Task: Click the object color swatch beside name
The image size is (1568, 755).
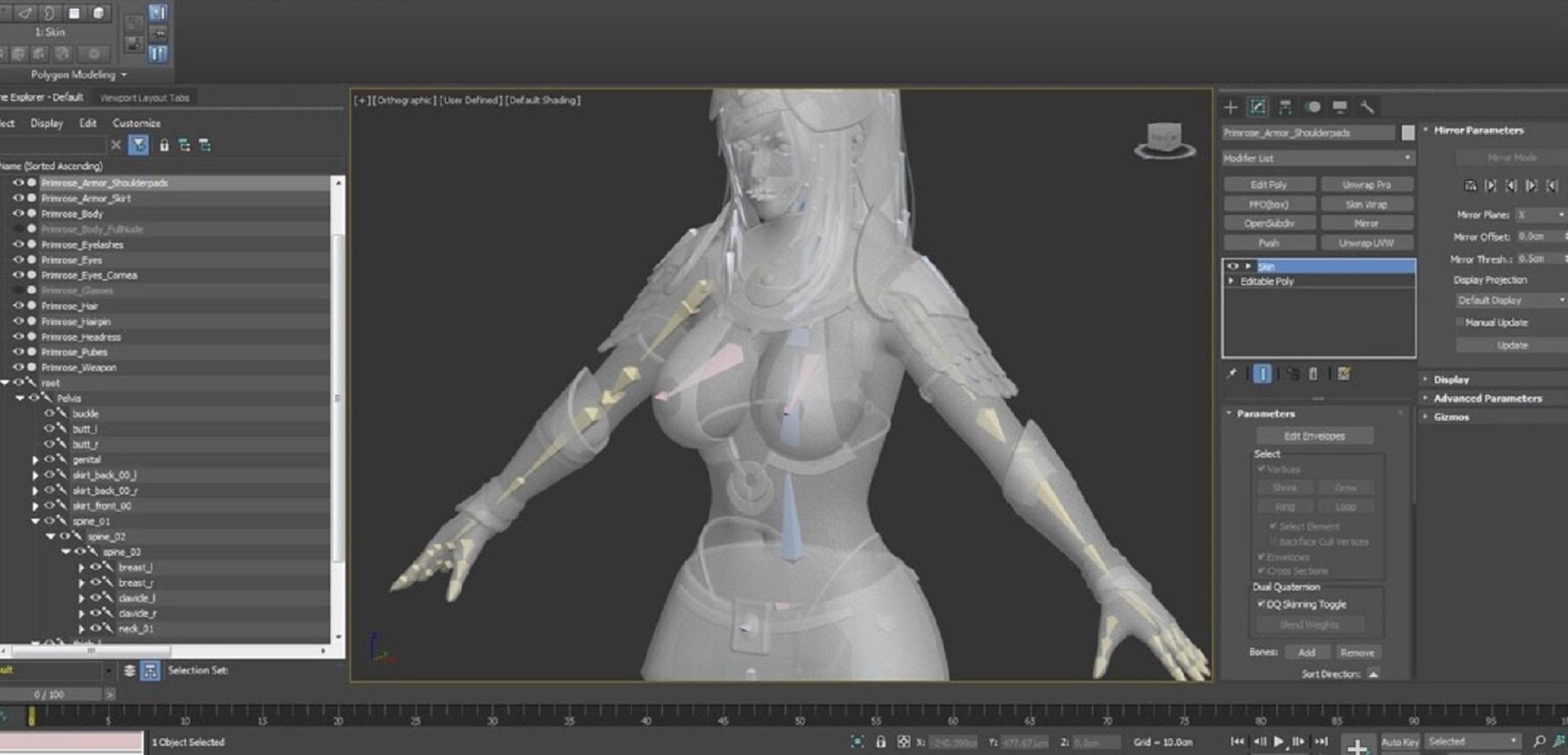Action: (1408, 132)
